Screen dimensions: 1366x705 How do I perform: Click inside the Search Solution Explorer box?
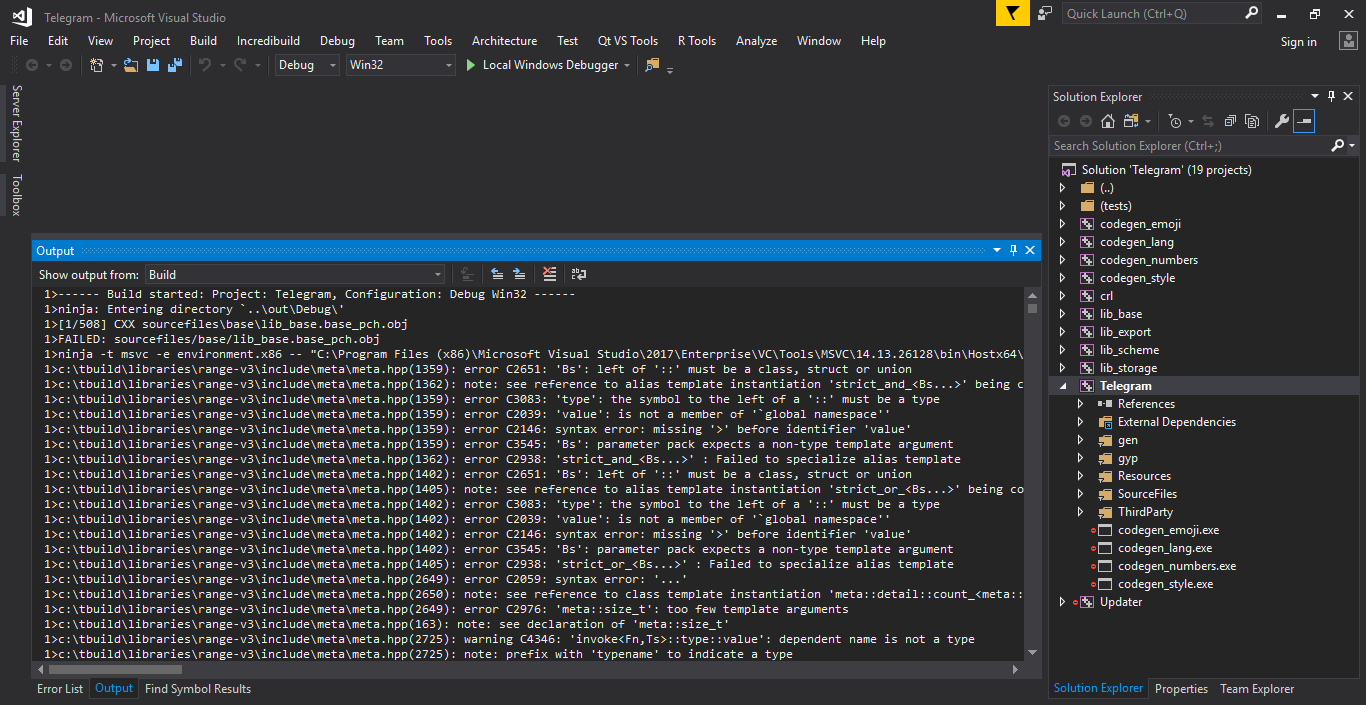click(x=1180, y=145)
